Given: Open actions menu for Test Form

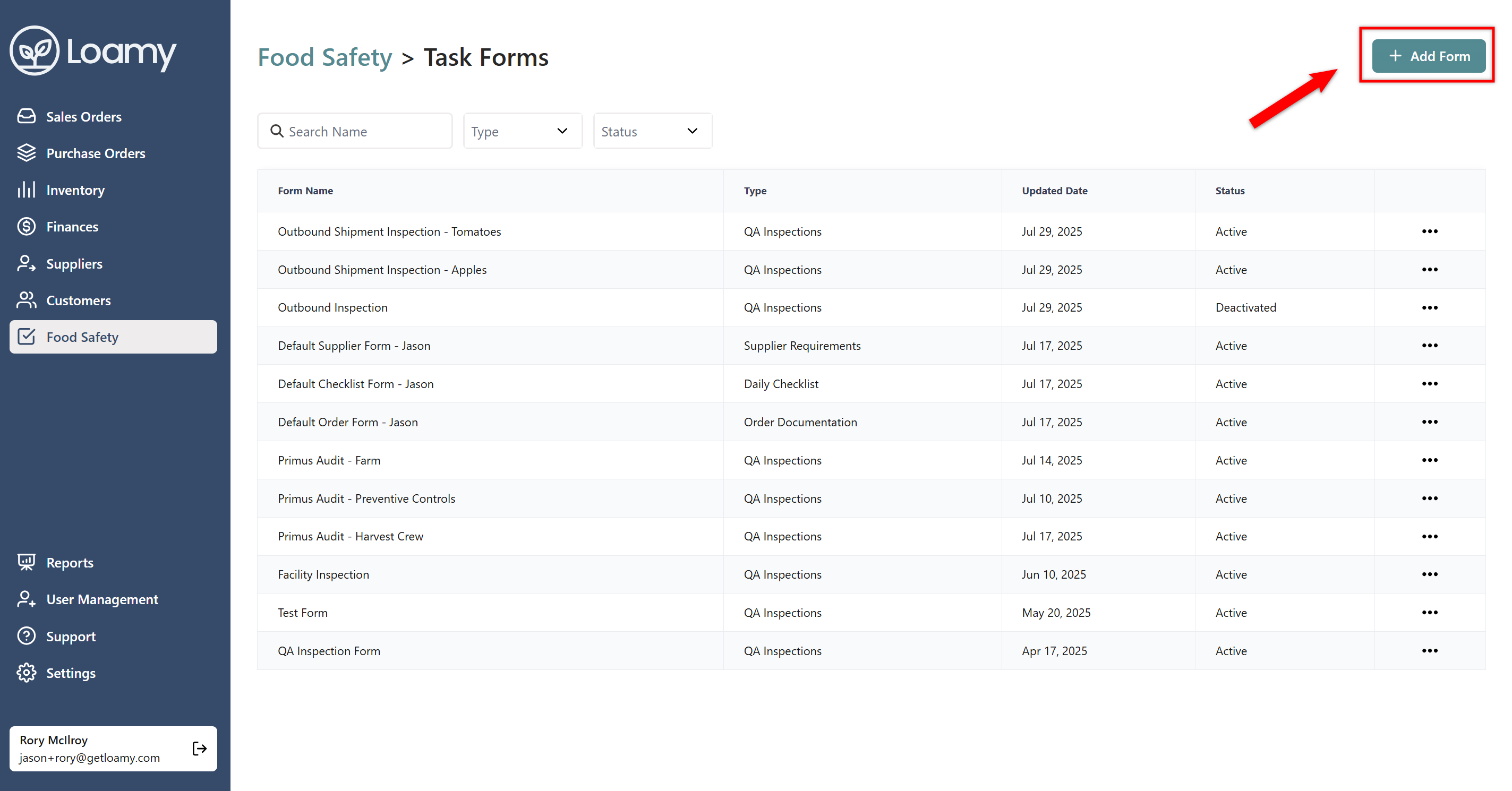Looking at the screenshot, I should point(1429,613).
